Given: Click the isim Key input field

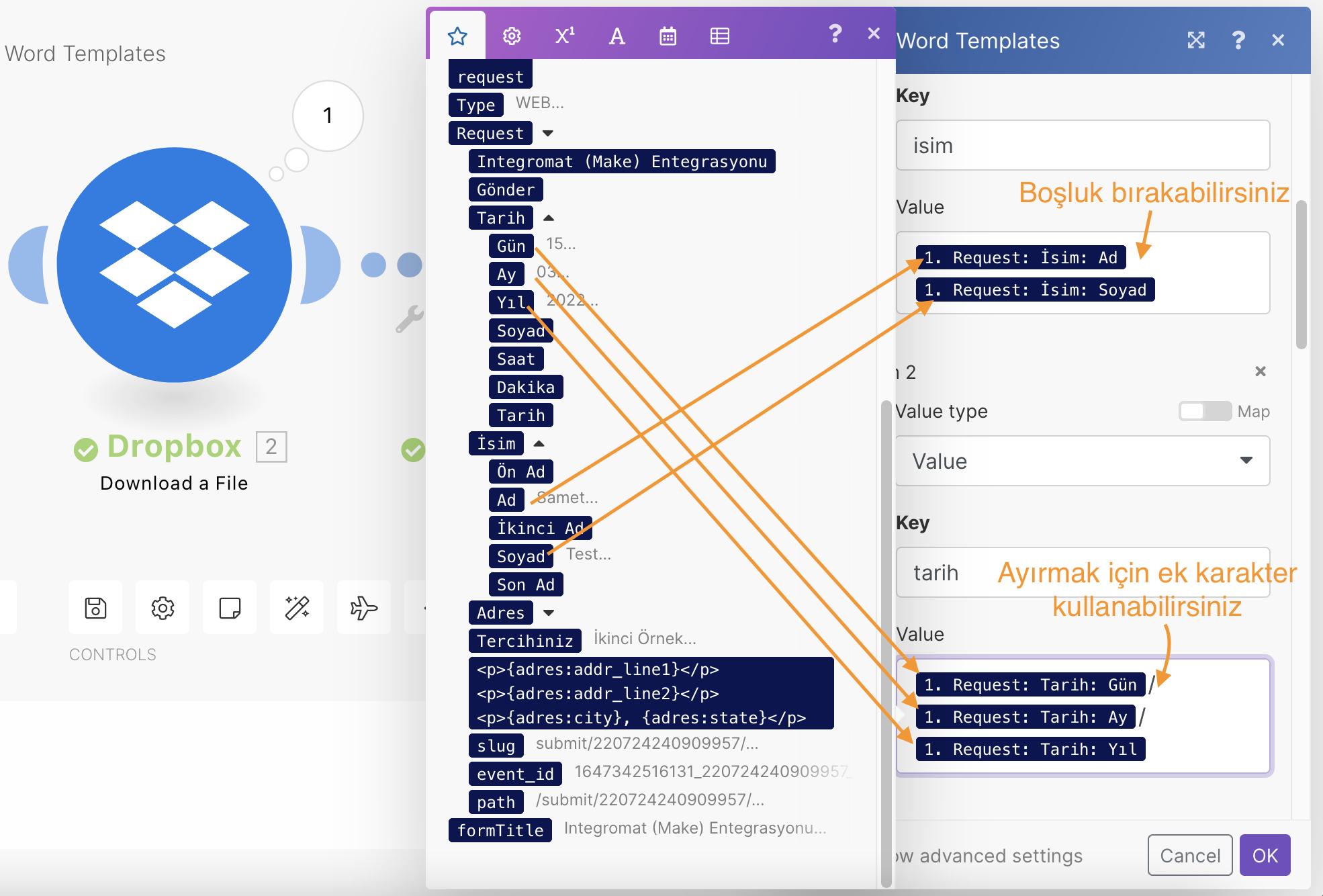Looking at the screenshot, I should (1083, 146).
